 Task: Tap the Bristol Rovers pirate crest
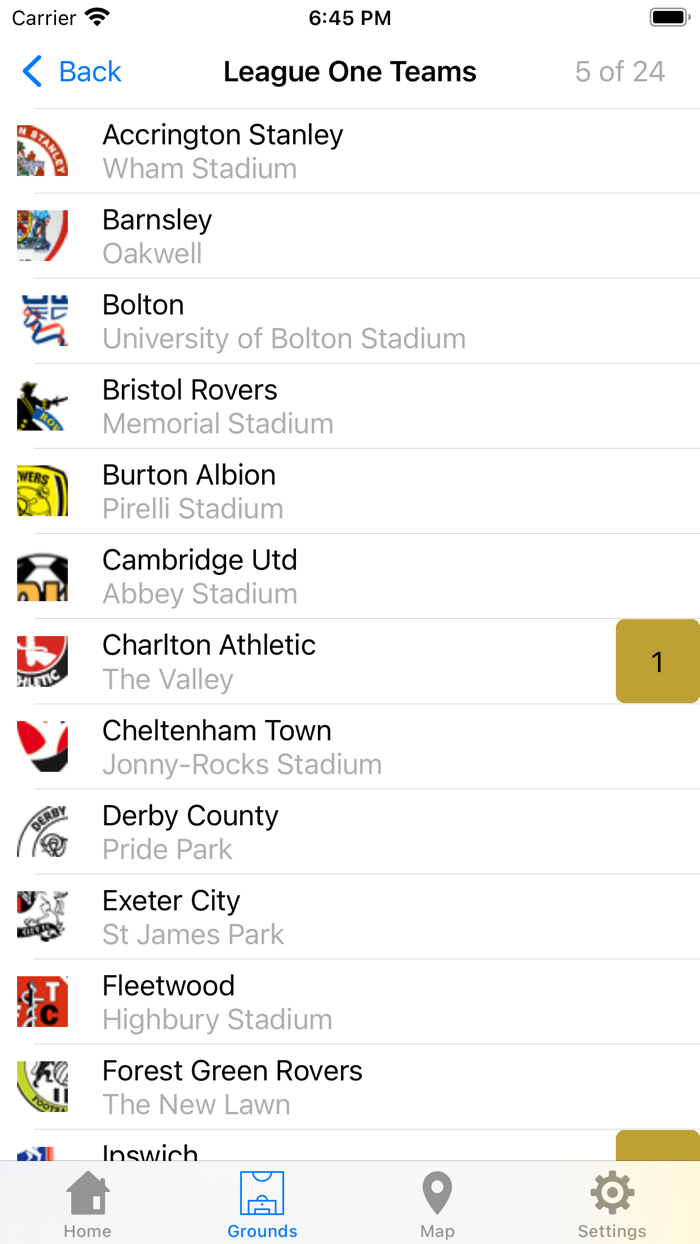tap(42, 406)
